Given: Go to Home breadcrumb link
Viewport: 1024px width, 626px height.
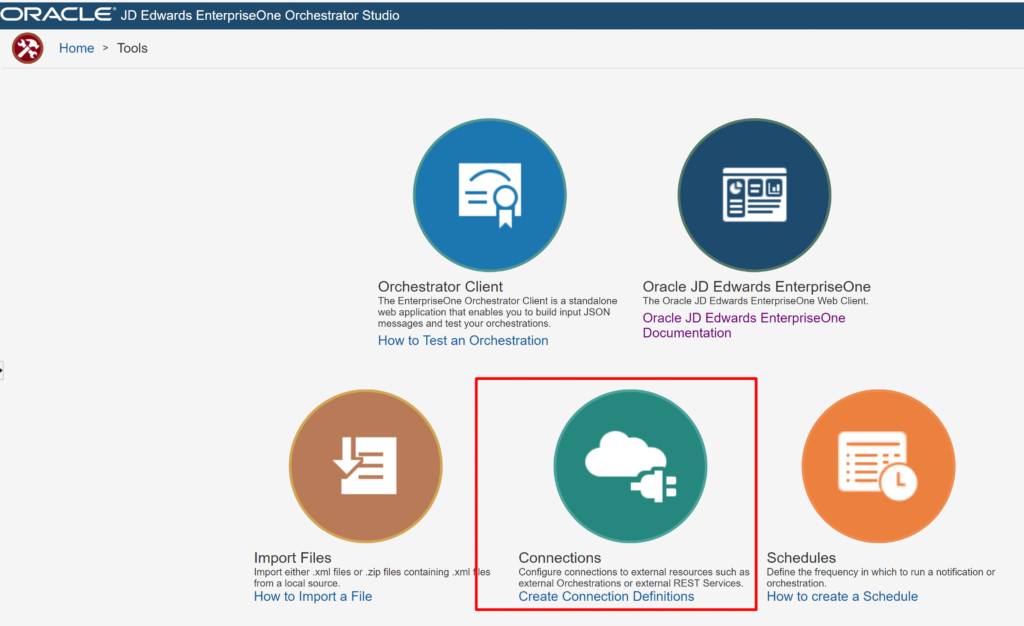Looking at the screenshot, I should 76,48.
